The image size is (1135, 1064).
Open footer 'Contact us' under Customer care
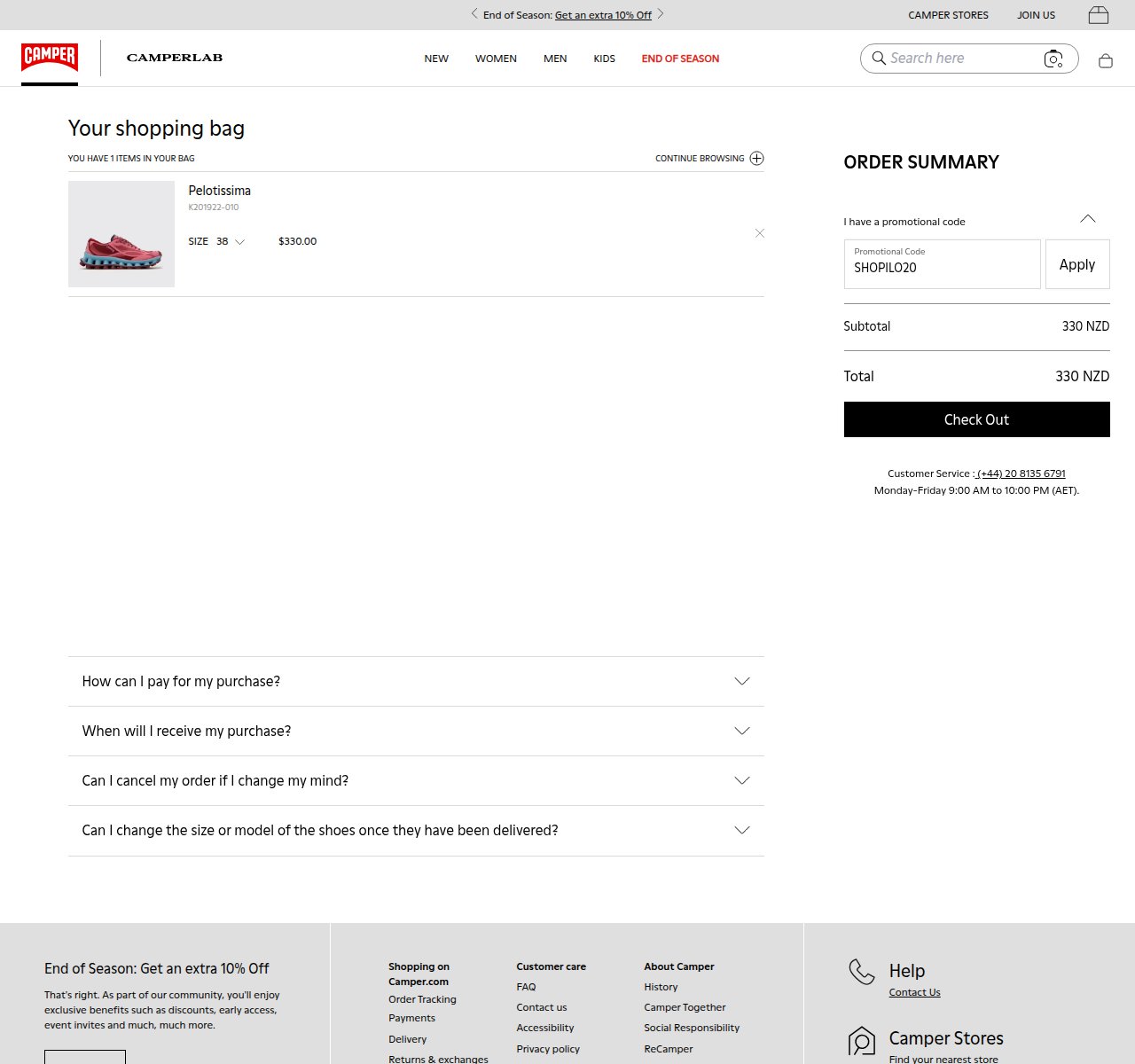click(541, 1007)
